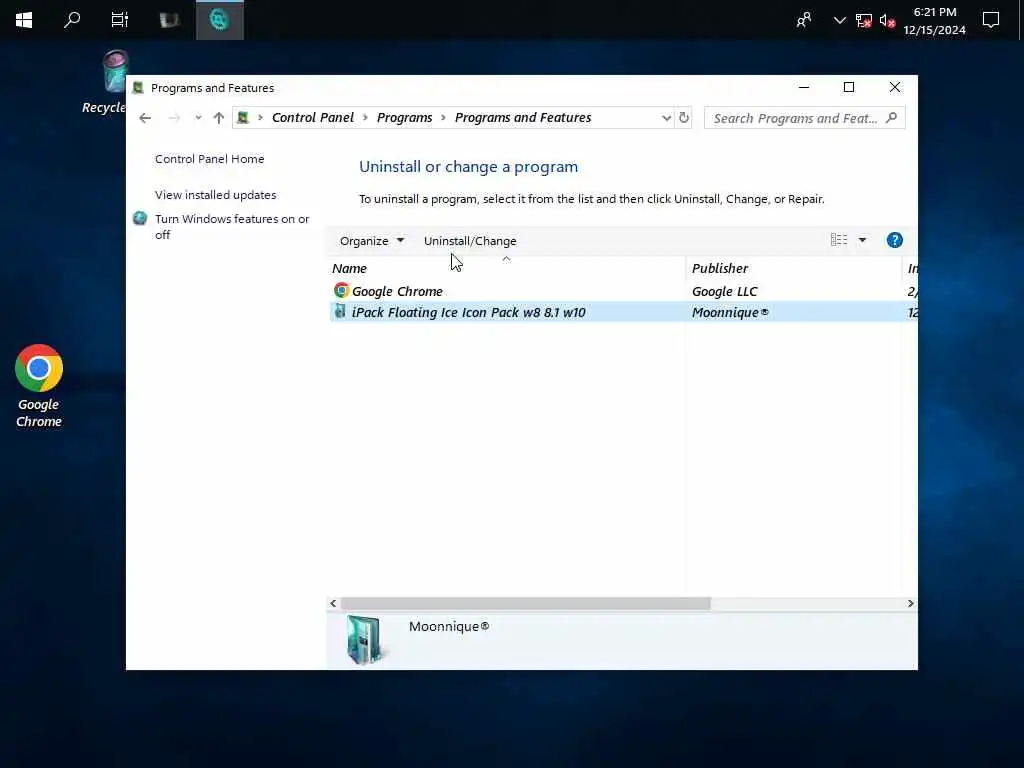
Task: Click the address bar Control Panel icon
Action: tap(243, 118)
